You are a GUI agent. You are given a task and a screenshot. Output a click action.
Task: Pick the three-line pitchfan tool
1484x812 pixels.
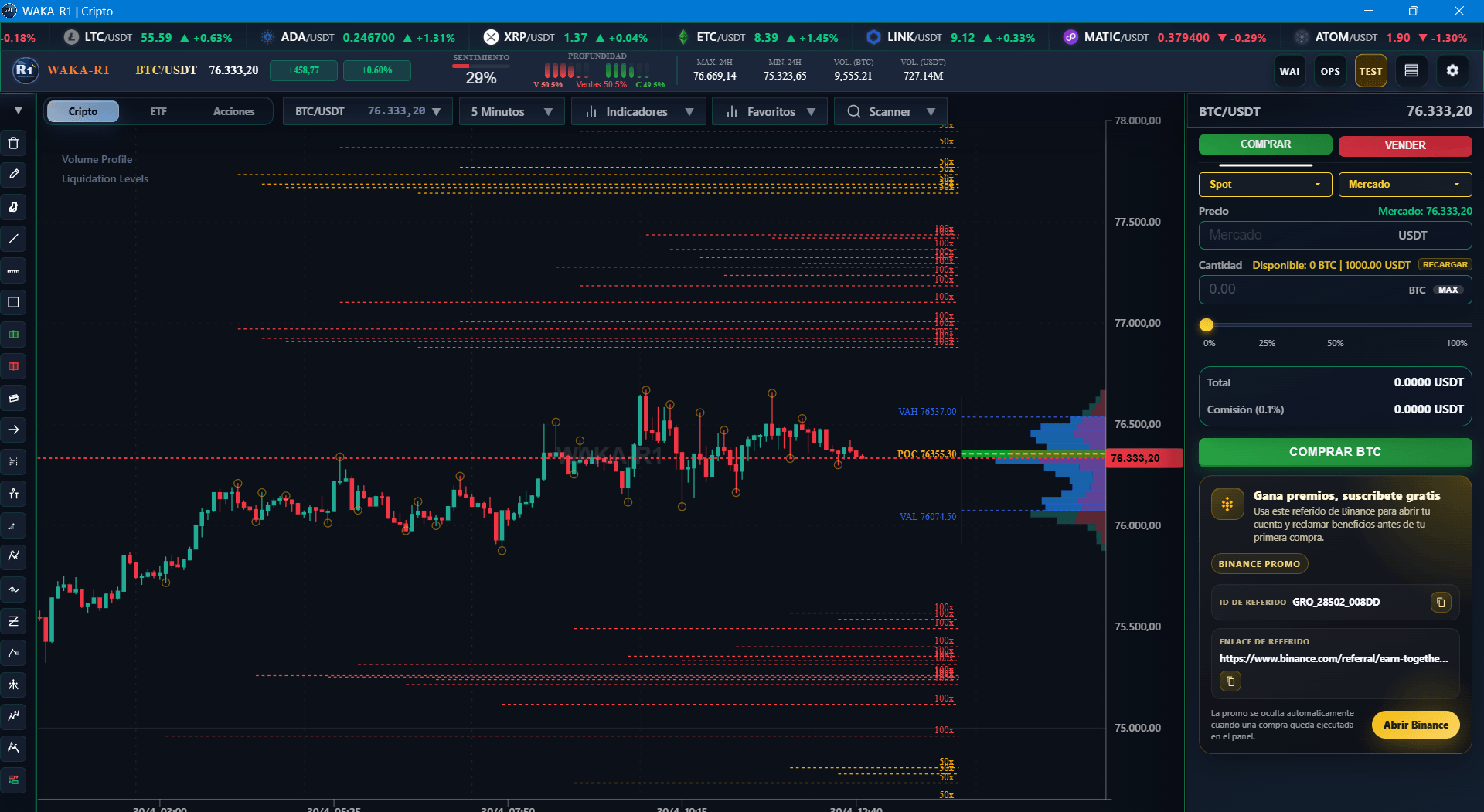13,685
